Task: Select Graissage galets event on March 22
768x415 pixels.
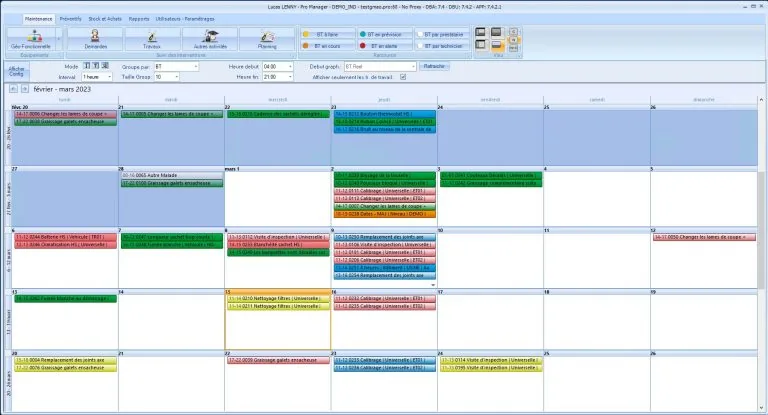Action: pos(278,360)
